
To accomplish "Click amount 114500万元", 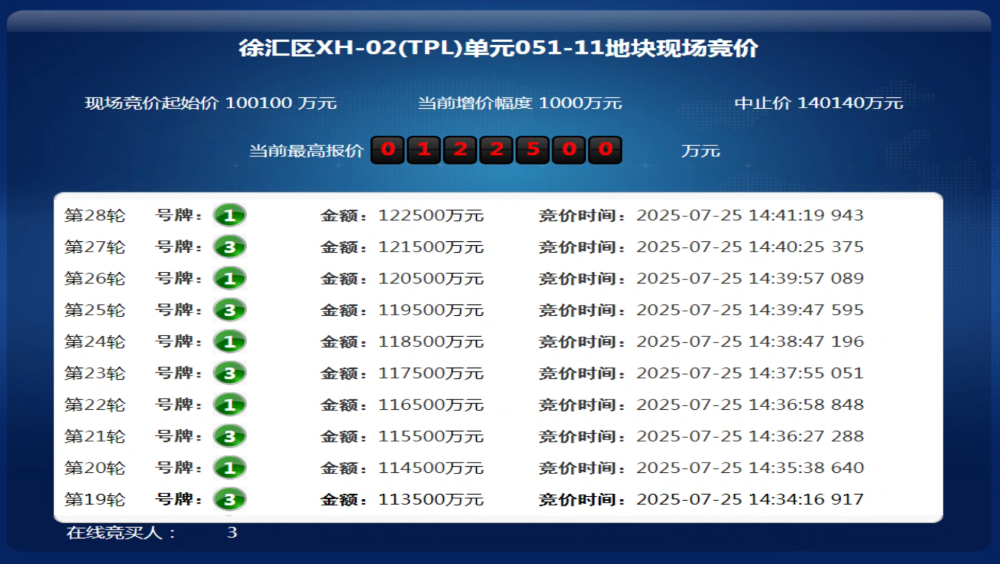I will point(430,468).
